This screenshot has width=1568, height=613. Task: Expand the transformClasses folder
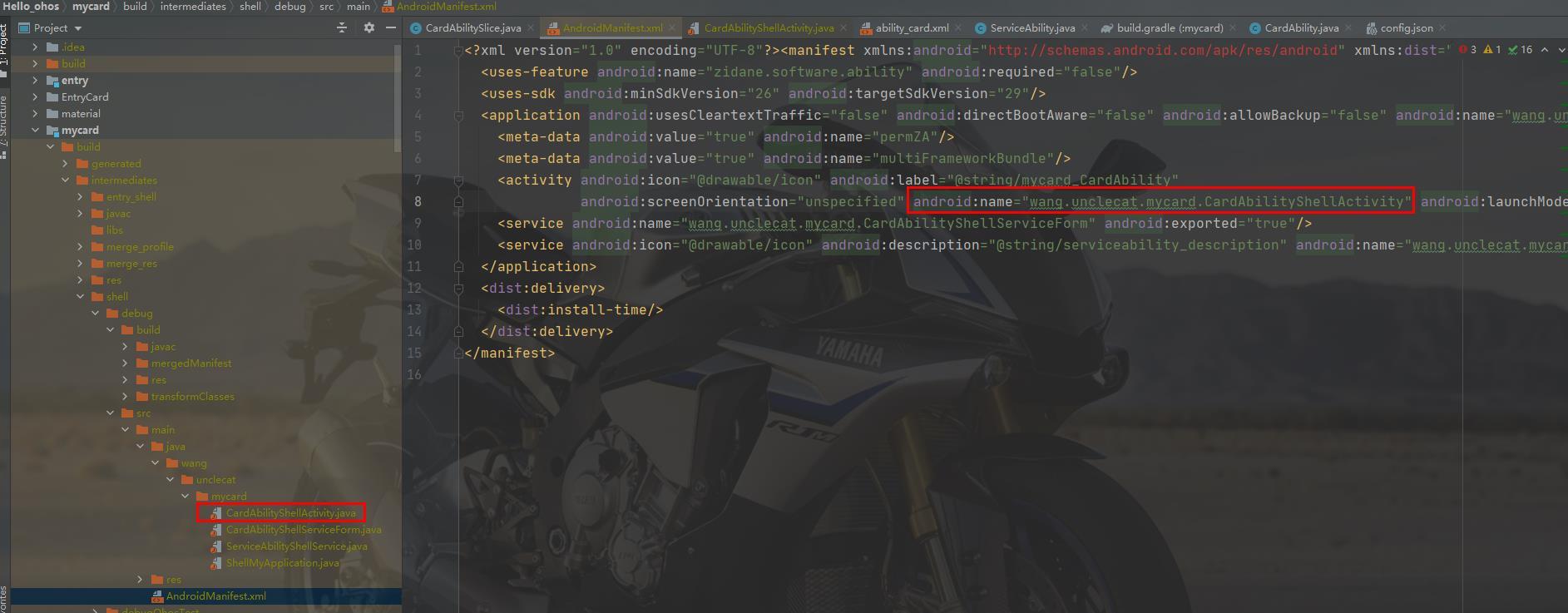[125, 397]
